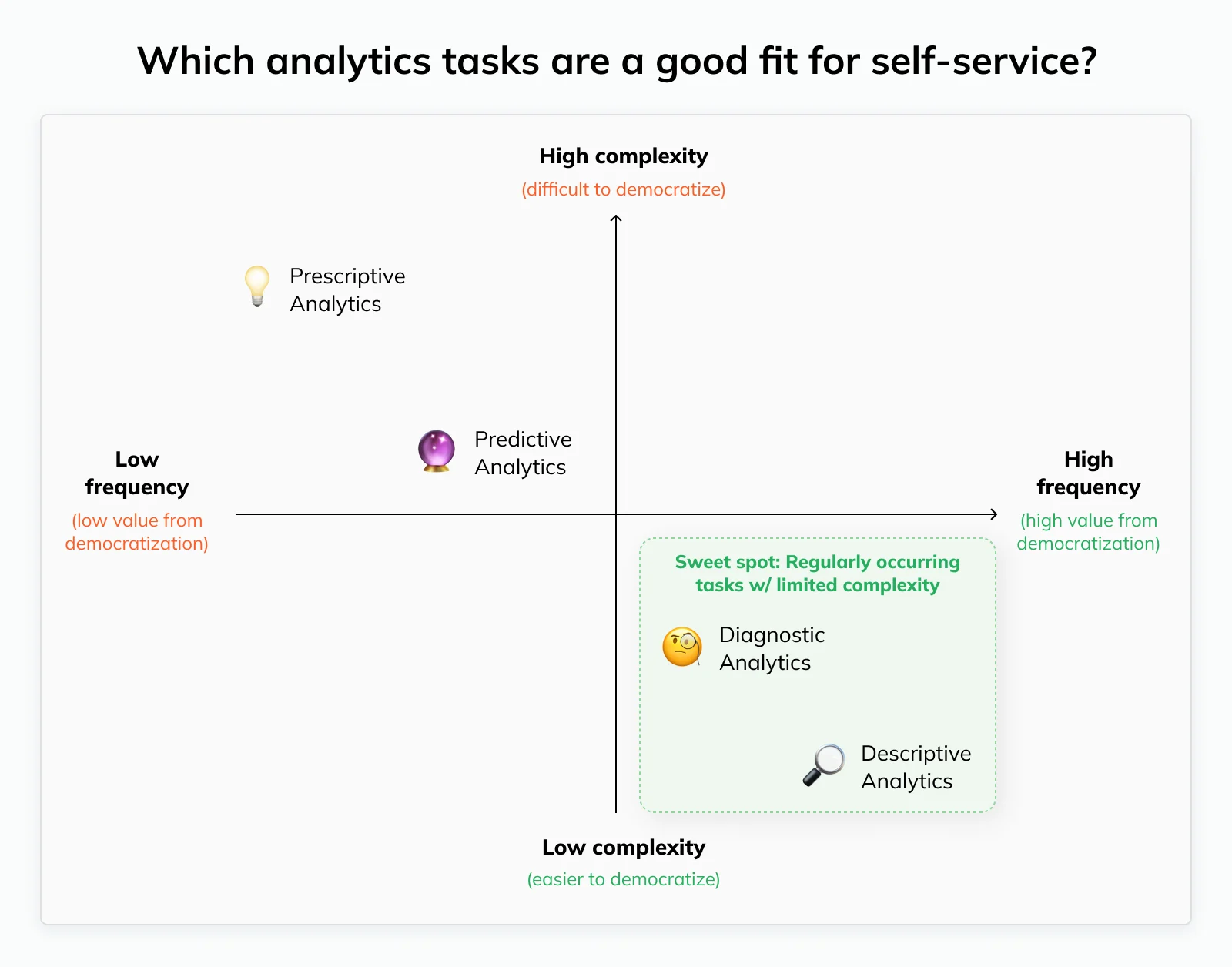Image resolution: width=1232 pixels, height=967 pixels.
Task: Select the Prescriptive Analytics label
Action: click(347, 290)
